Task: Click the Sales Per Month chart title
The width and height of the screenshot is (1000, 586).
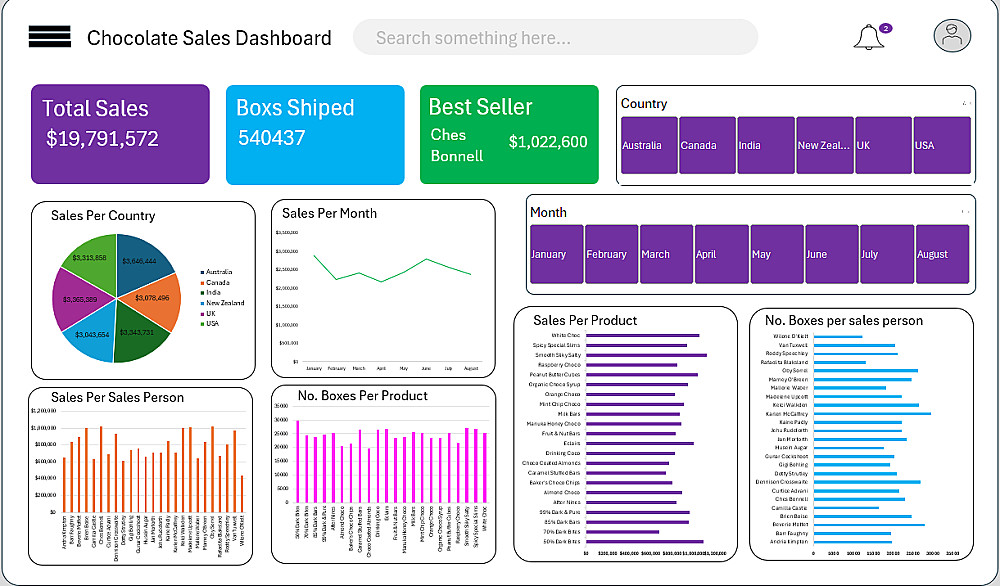Action: [x=329, y=213]
